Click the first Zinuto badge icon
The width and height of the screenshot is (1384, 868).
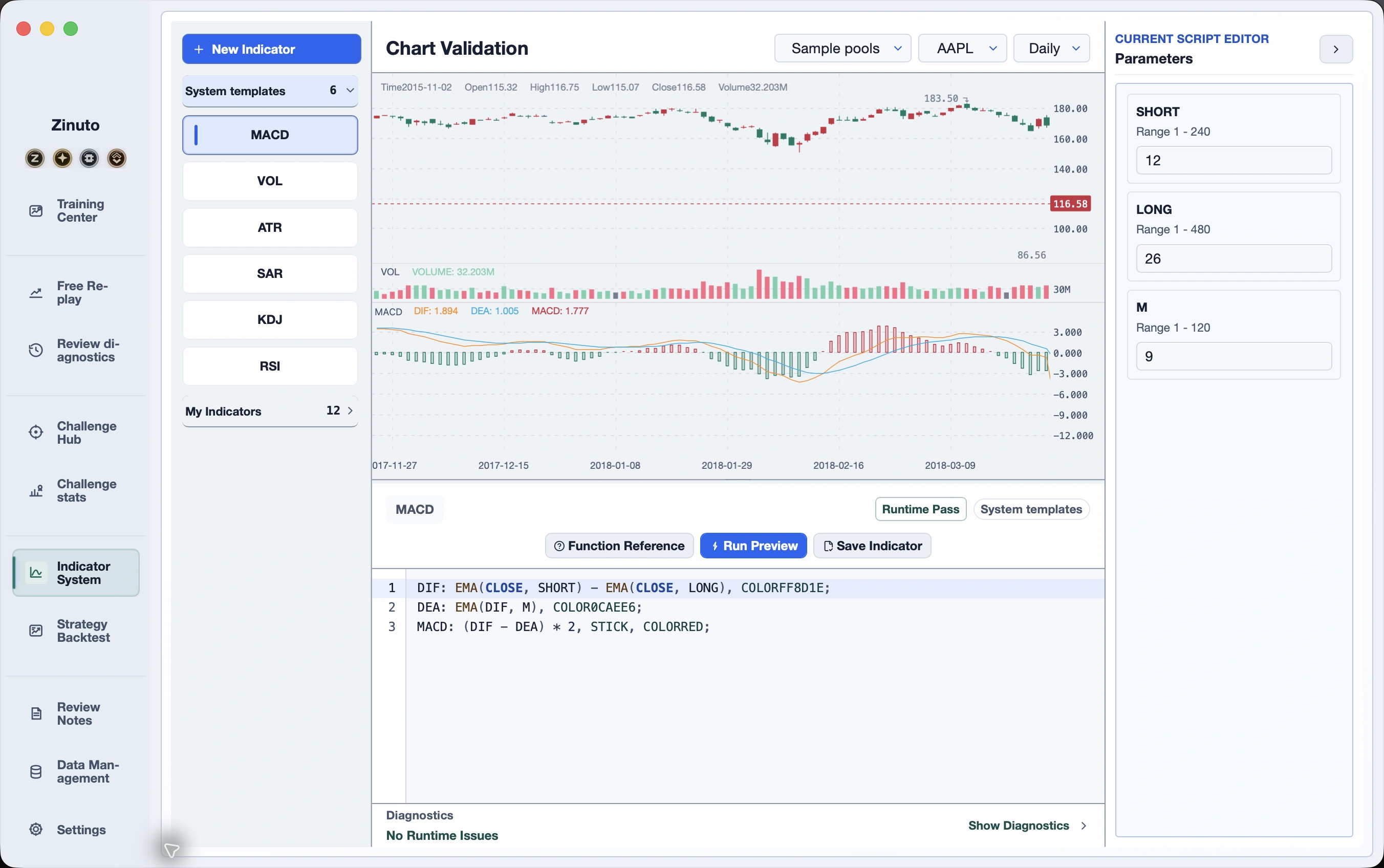click(35, 158)
